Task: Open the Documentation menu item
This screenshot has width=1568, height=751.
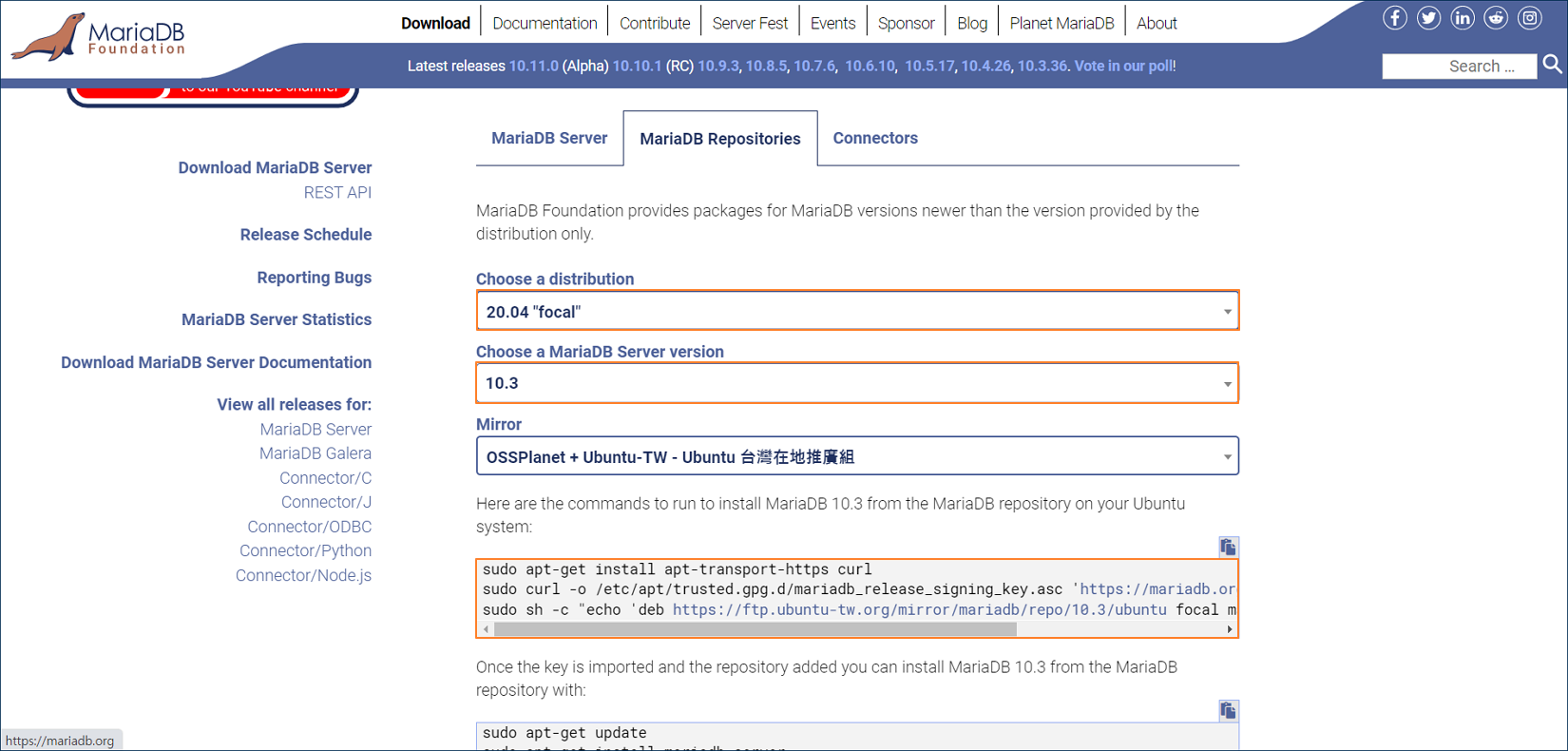Action: (545, 23)
